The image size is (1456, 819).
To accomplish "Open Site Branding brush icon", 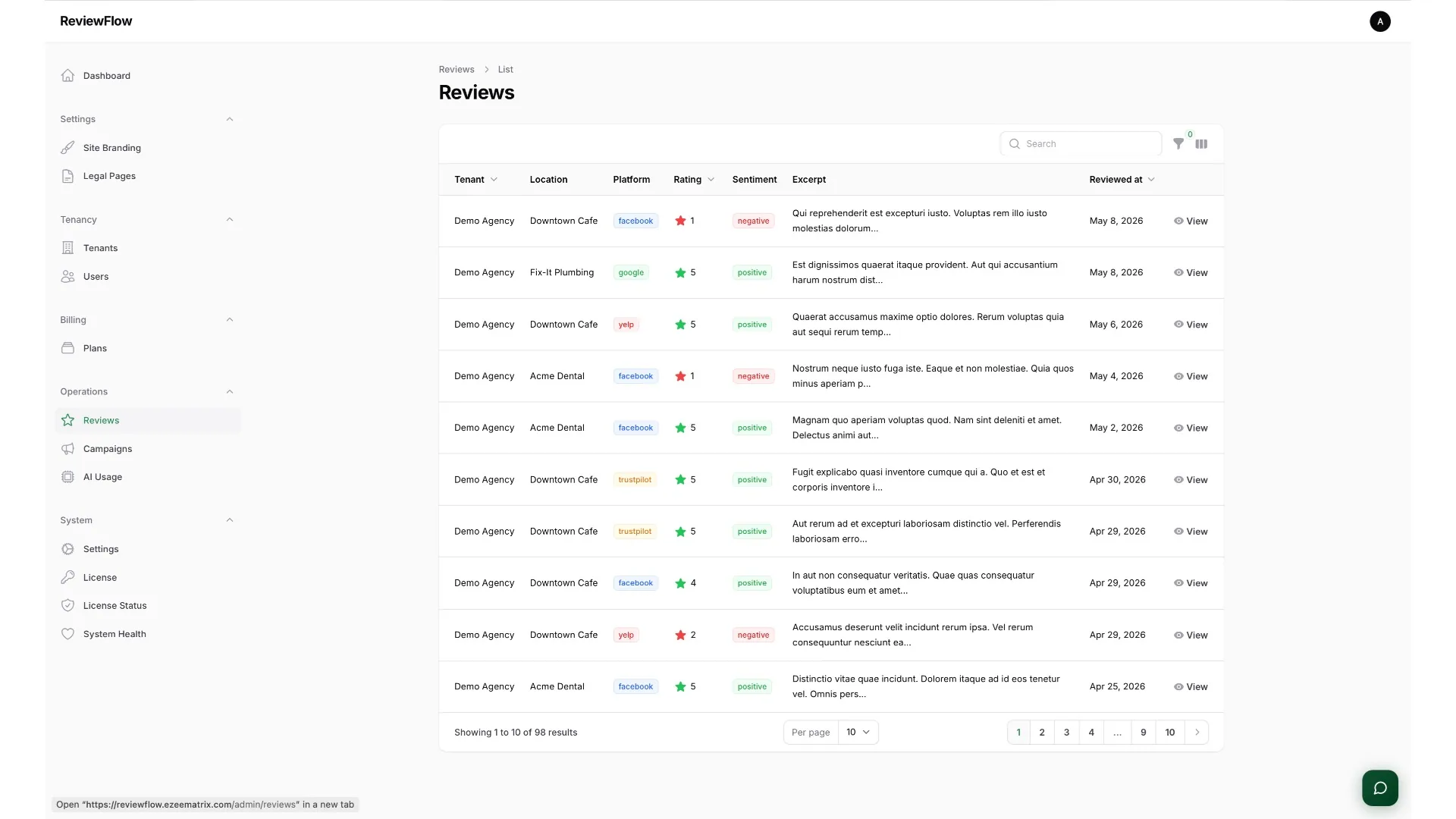I will [67, 148].
